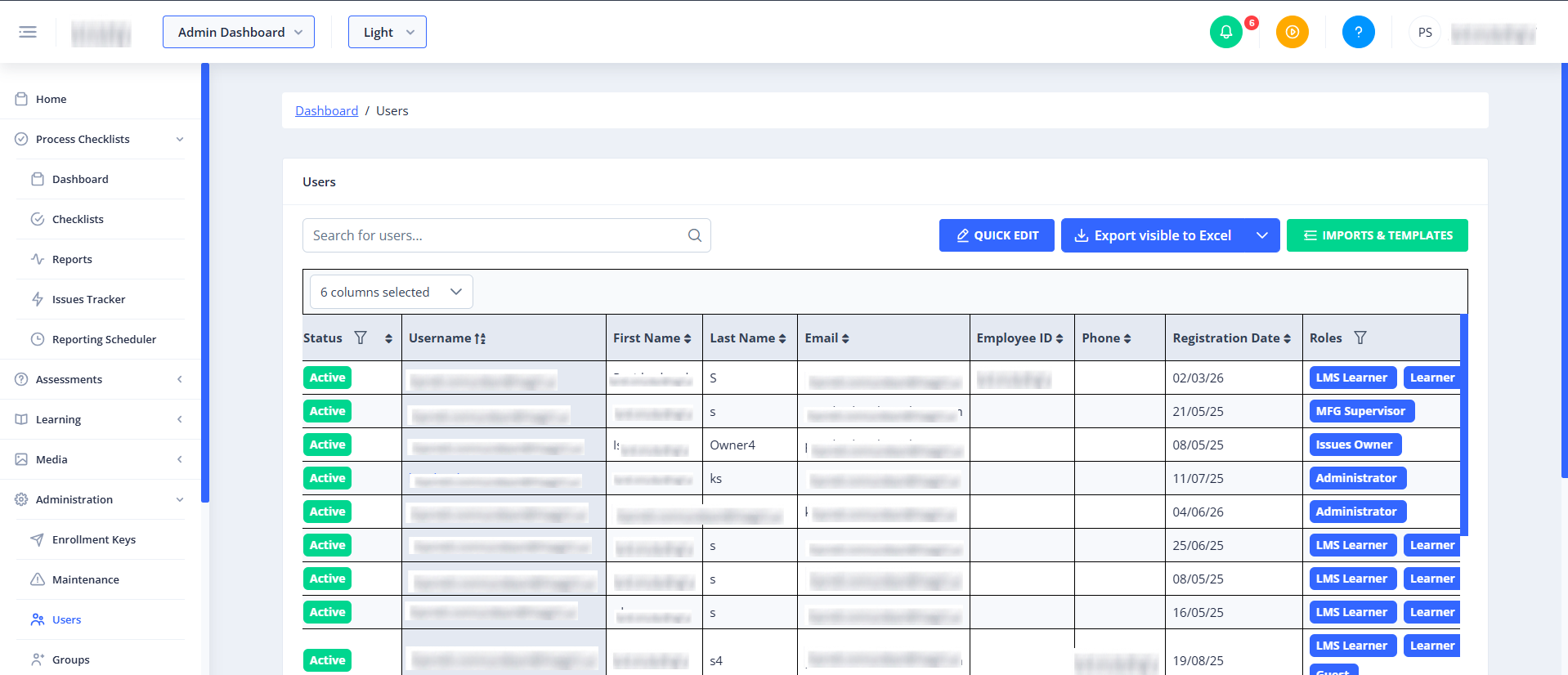Sort the Phone column
Viewport: 1568px width, 675px height.
pyautogui.click(x=1127, y=338)
